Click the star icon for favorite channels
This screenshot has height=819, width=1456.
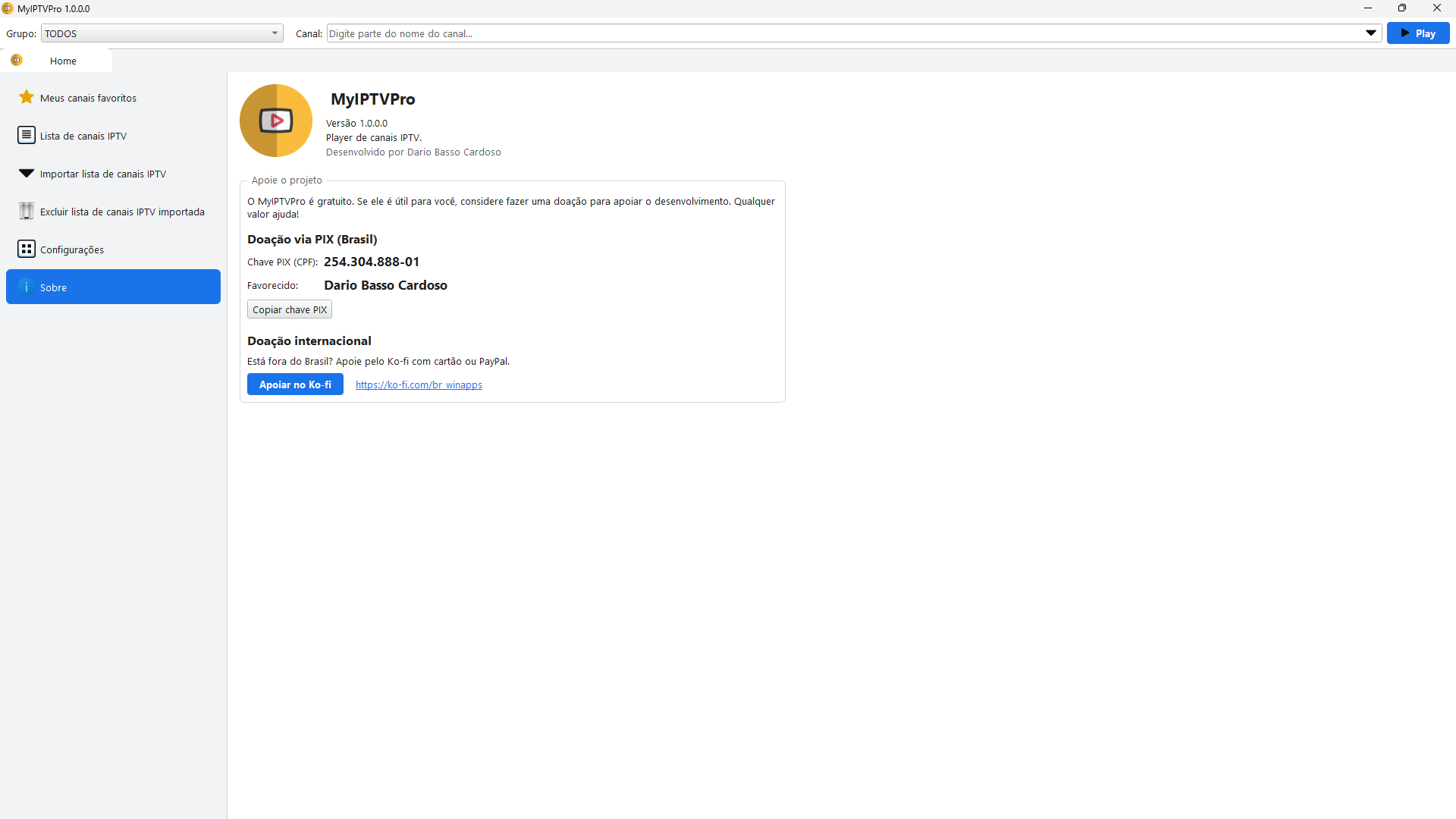tap(27, 97)
